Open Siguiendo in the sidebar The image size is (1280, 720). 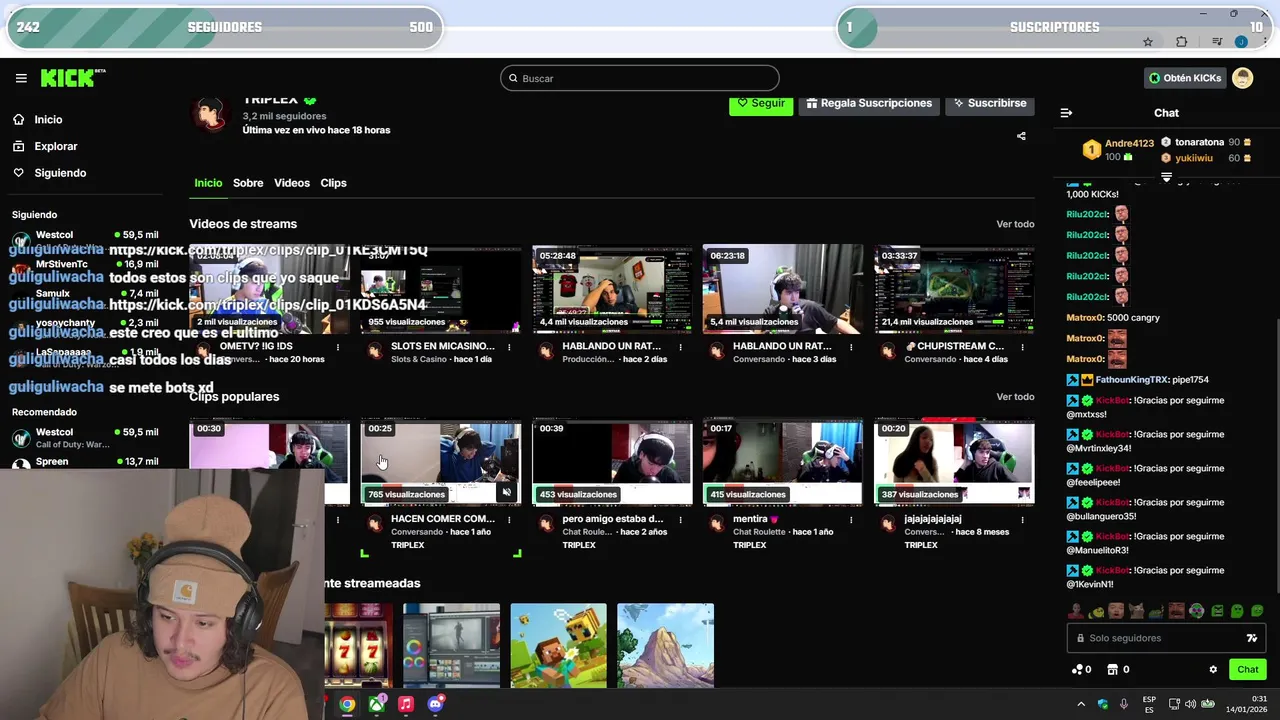click(x=60, y=173)
